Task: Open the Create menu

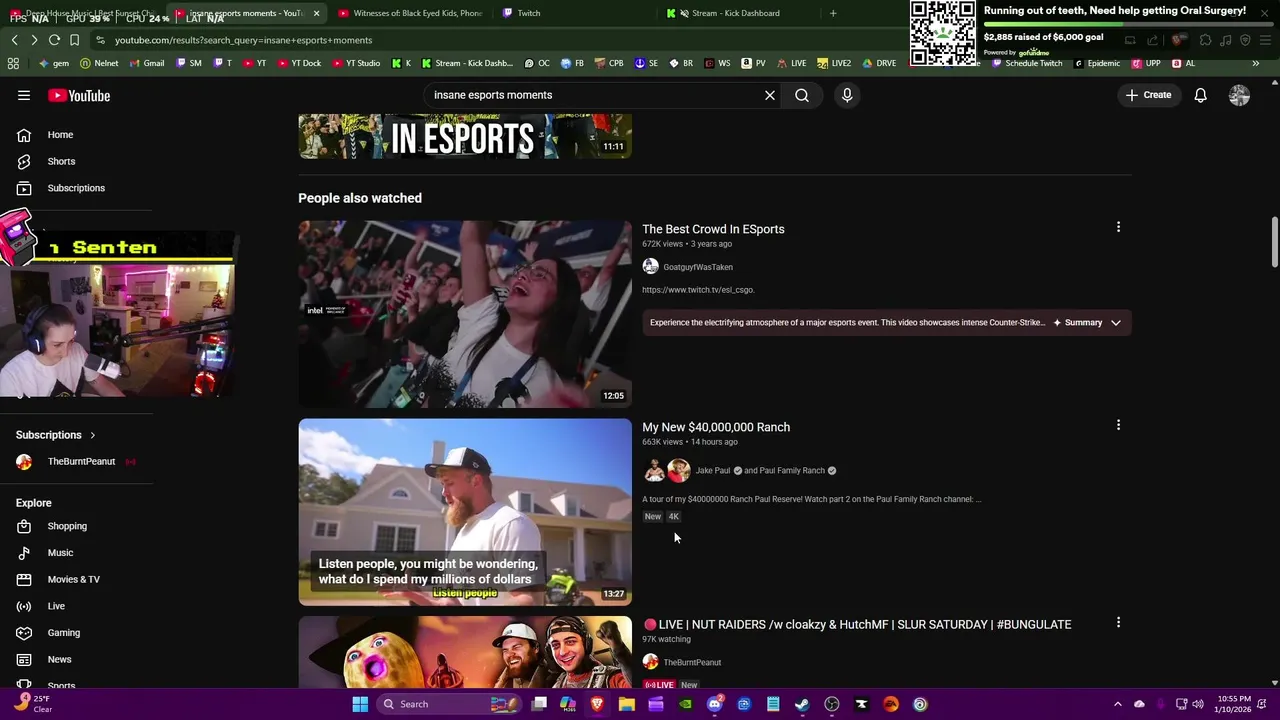Action: coord(1148,95)
